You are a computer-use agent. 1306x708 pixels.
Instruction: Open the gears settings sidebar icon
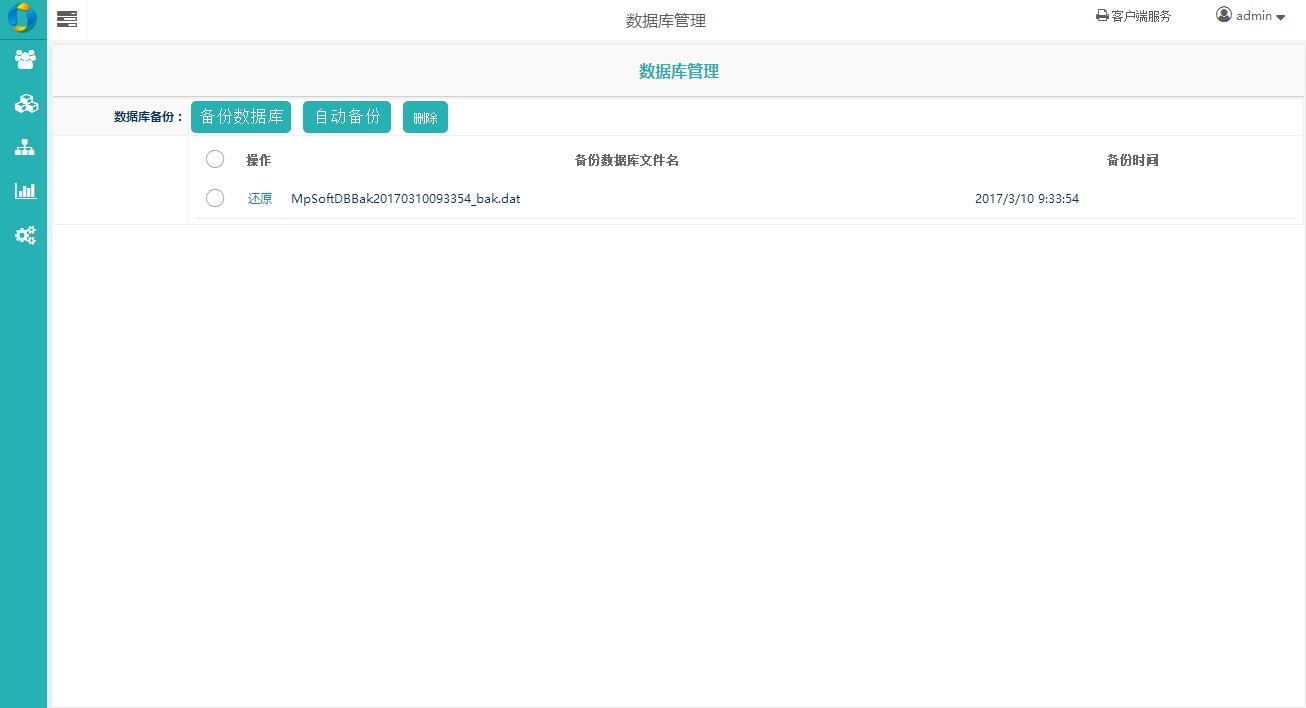(x=25, y=235)
